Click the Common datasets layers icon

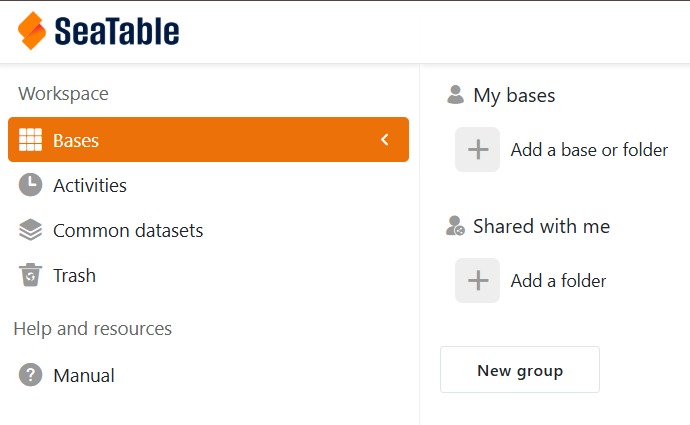pyautogui.click(x=30, y=230)
